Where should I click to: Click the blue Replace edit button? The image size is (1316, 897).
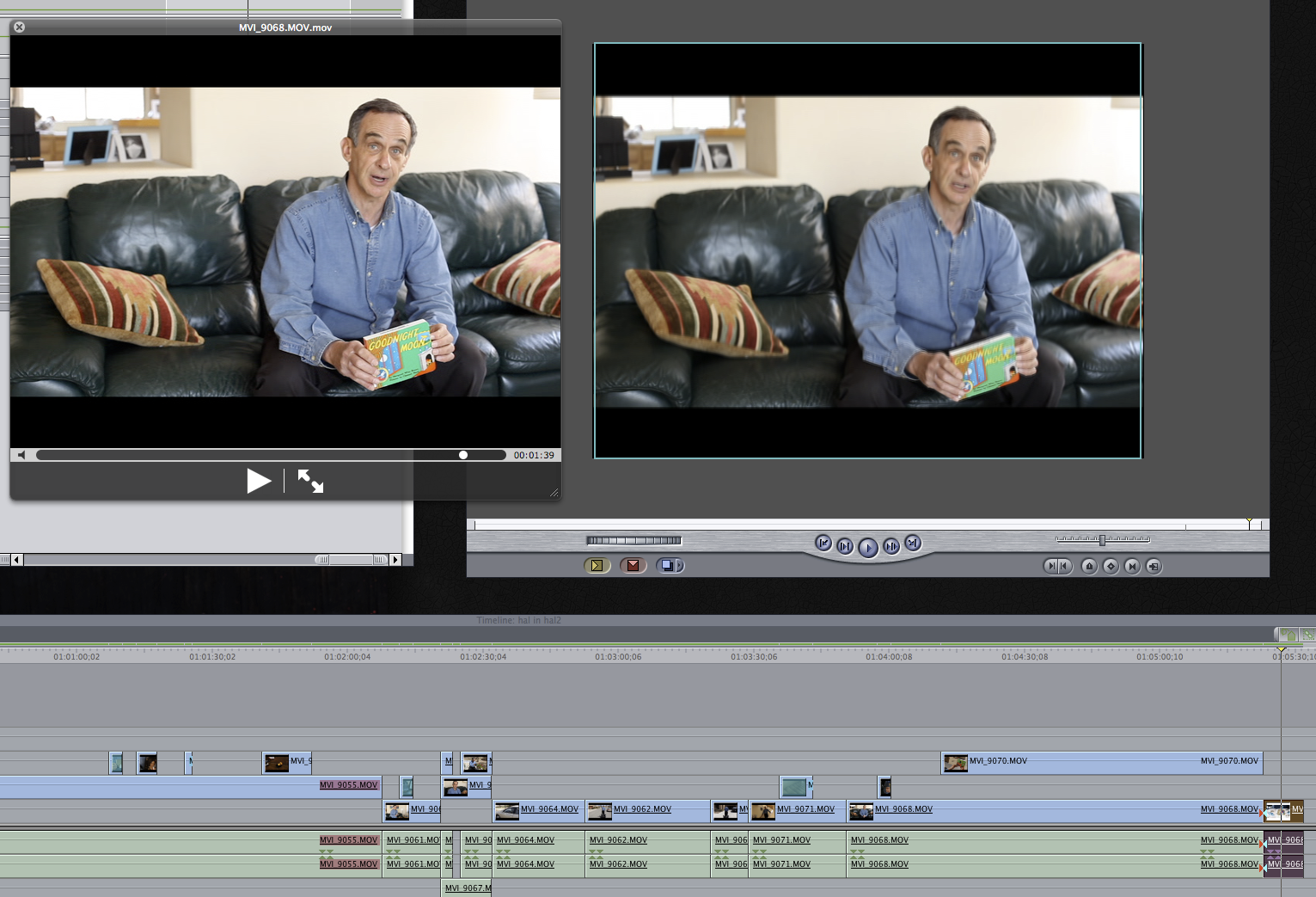(667, 566)
